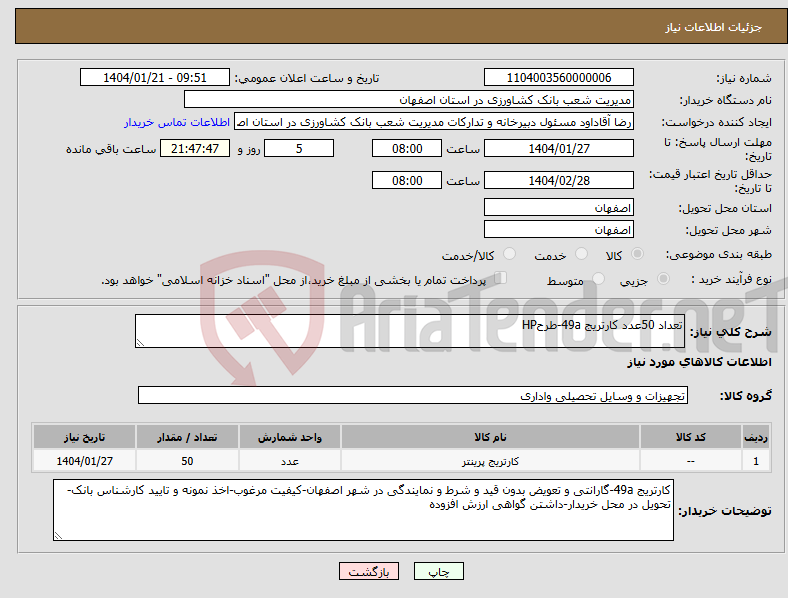Select the کالا radio button
This screenshot has height=598, width=788.
637,254
